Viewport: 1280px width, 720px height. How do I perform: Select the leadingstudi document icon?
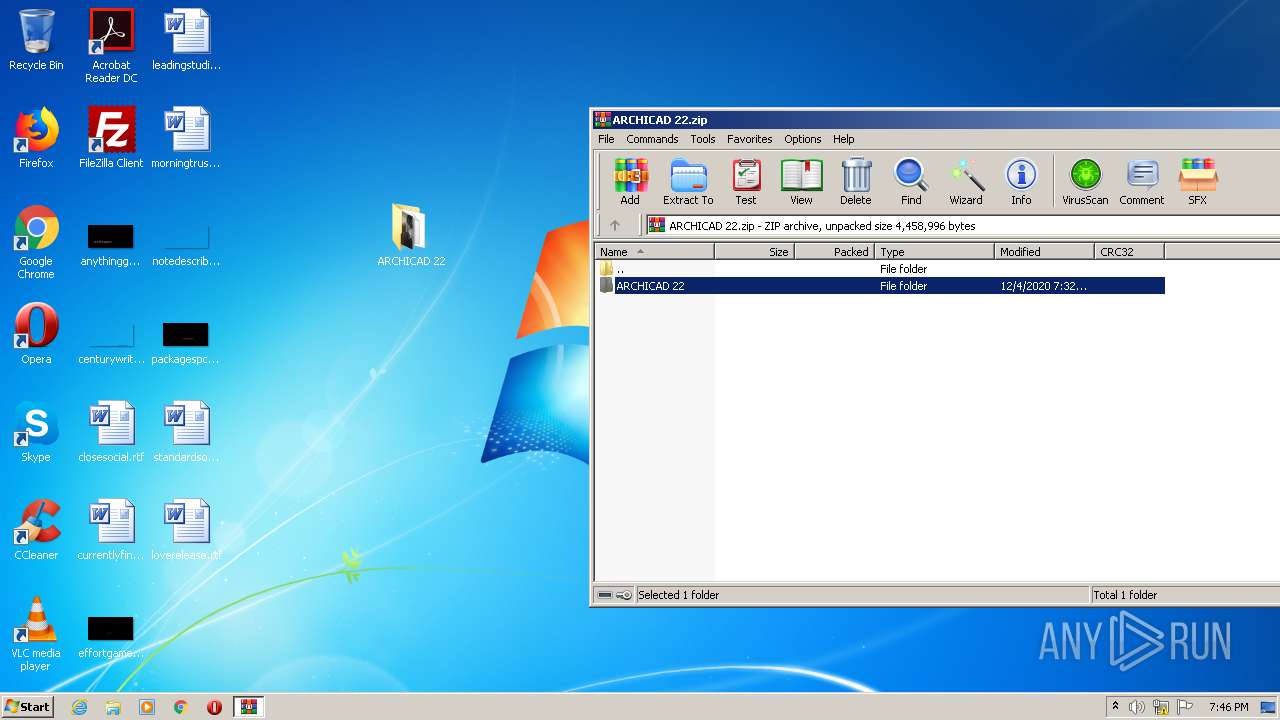pyautogui.click(x=186, y=40)
